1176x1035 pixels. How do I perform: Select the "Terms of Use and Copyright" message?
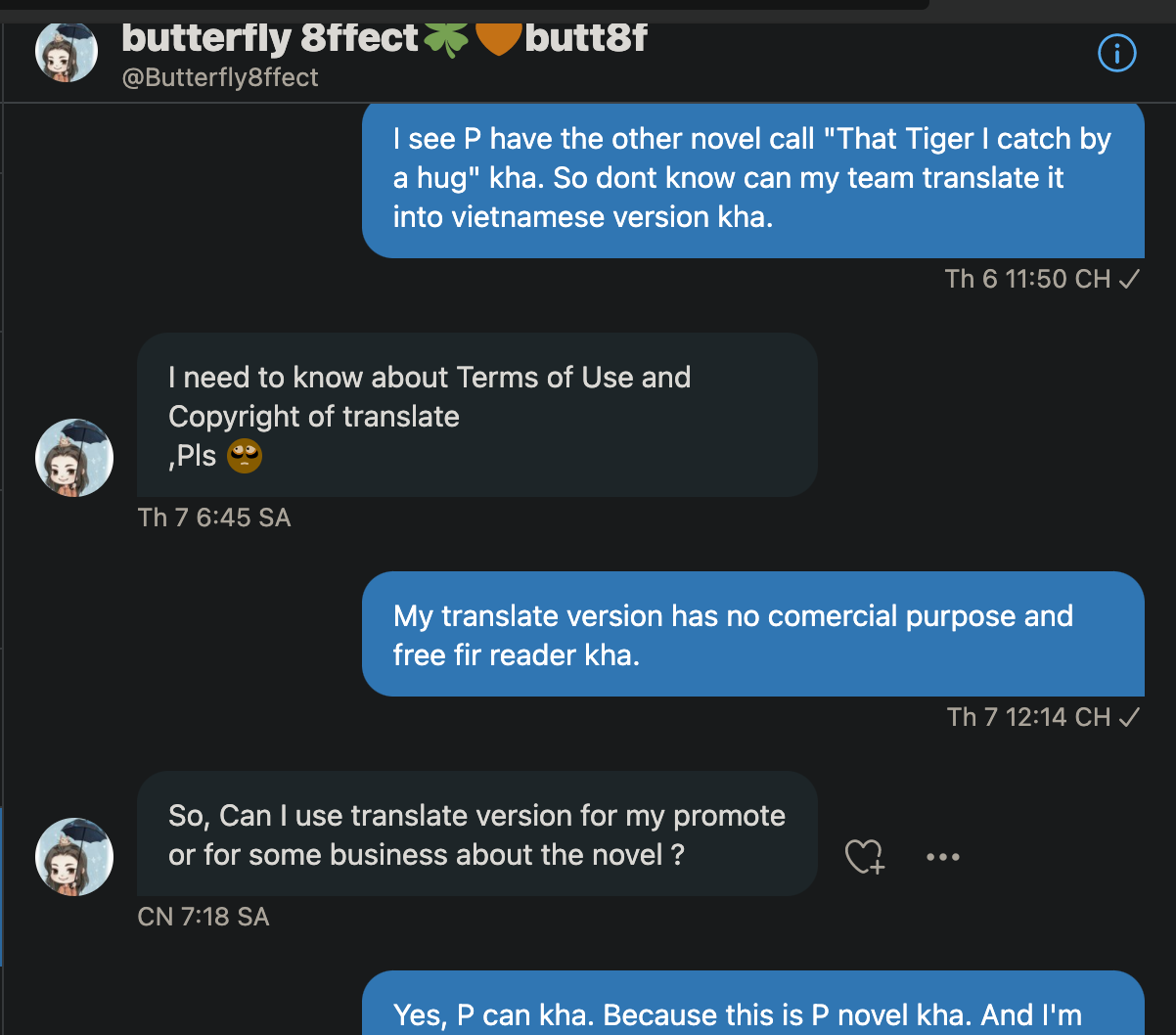476,416
